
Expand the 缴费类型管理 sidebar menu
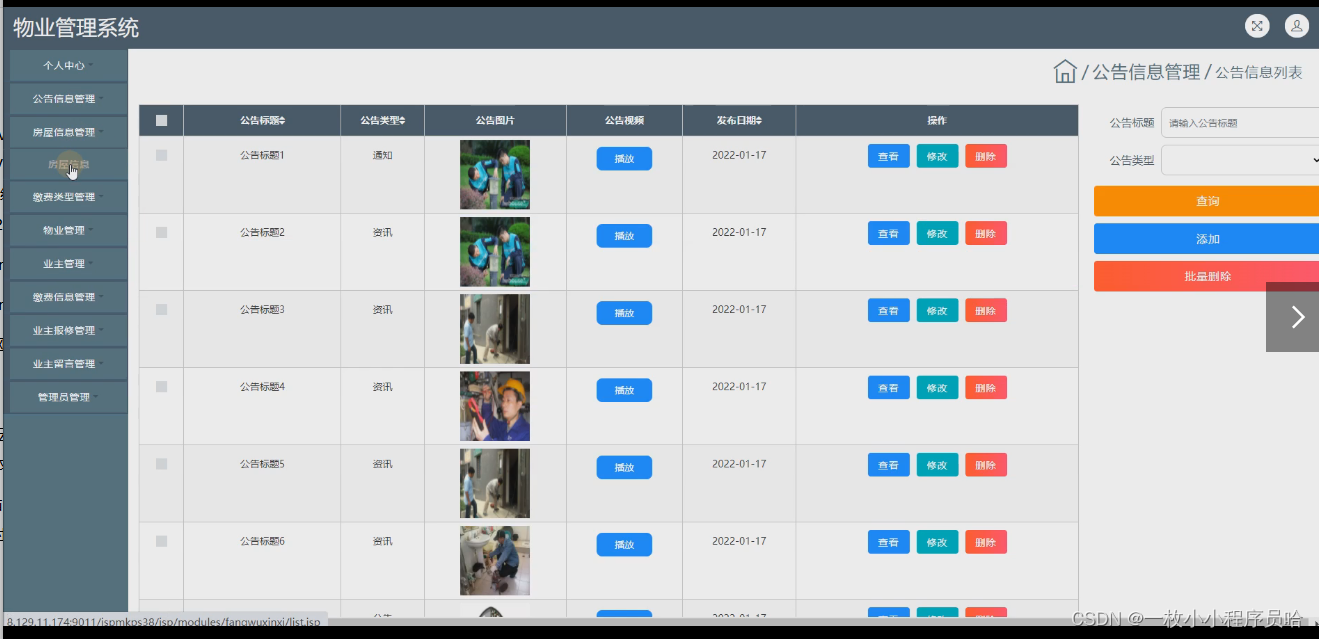pos(68,197)
